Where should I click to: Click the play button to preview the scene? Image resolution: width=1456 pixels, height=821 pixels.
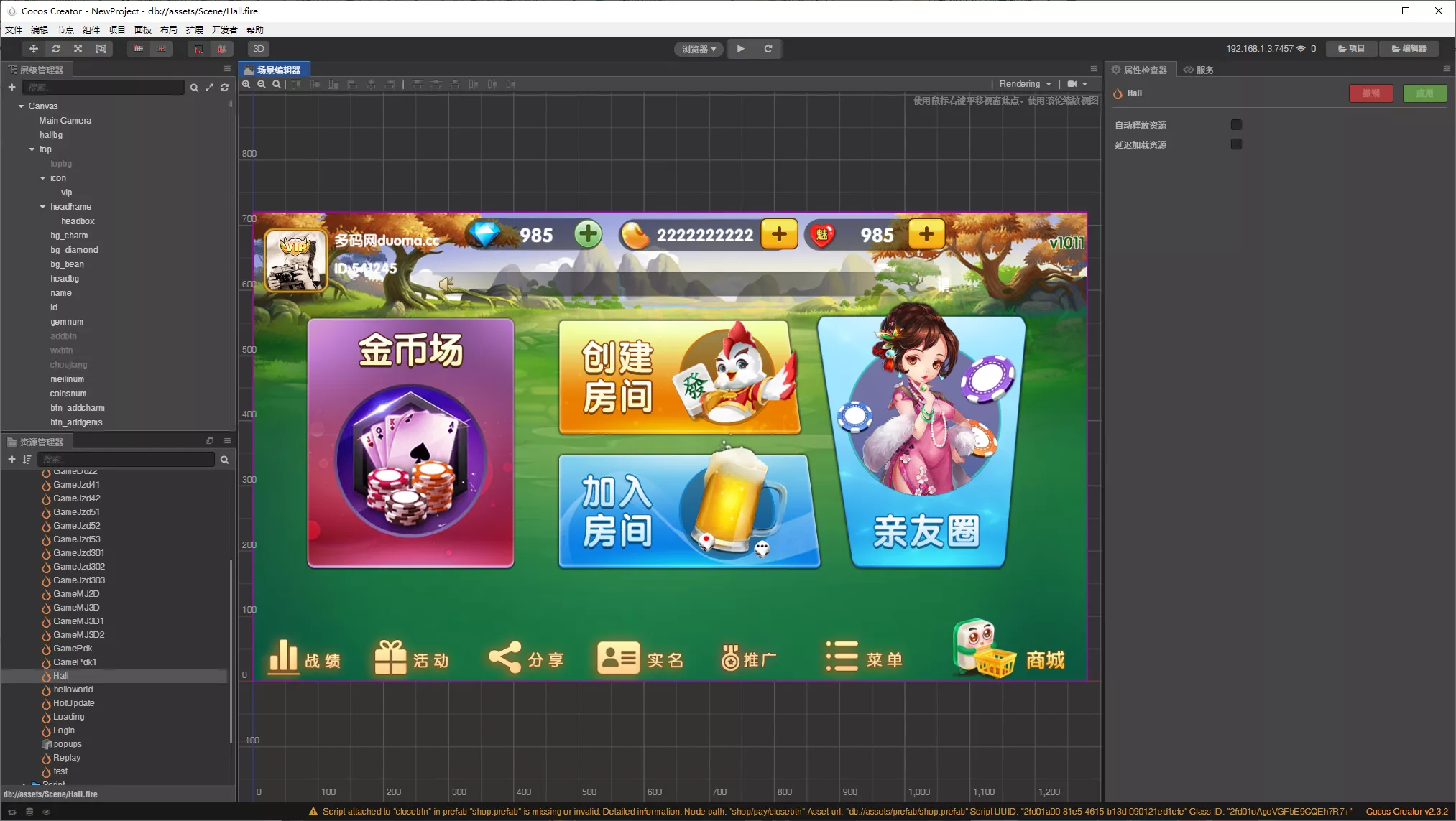pyautogui.click(x=740, y=48)
